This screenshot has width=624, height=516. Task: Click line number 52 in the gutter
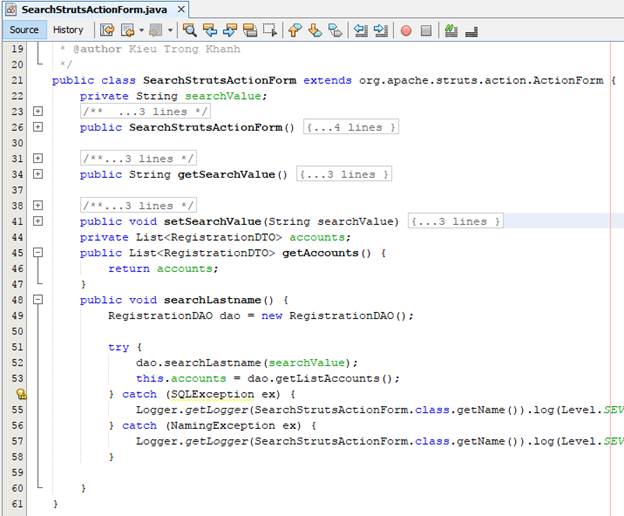tap(17, 363)
